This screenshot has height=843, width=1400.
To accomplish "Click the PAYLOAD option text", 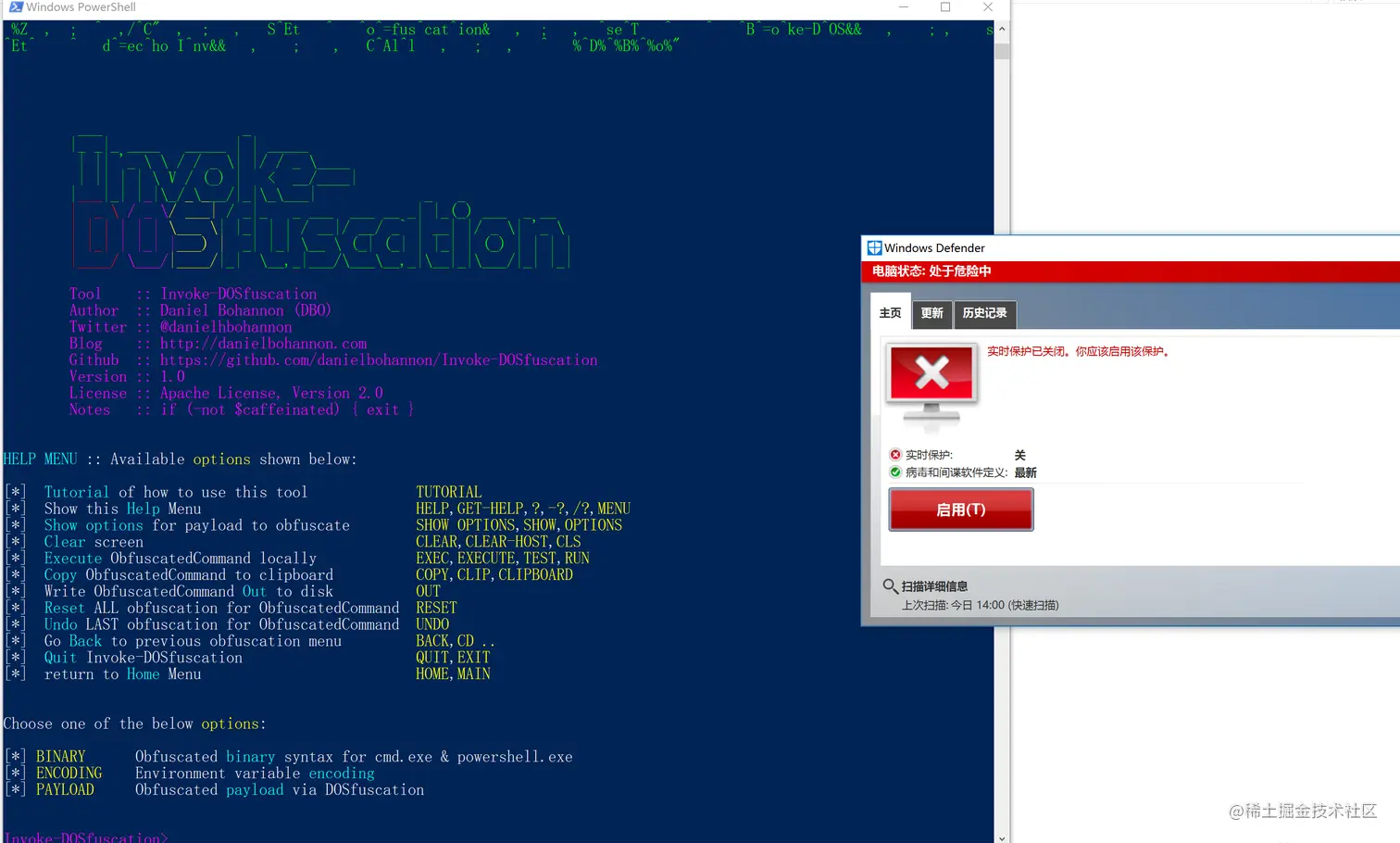I will (x=65, y=790).
